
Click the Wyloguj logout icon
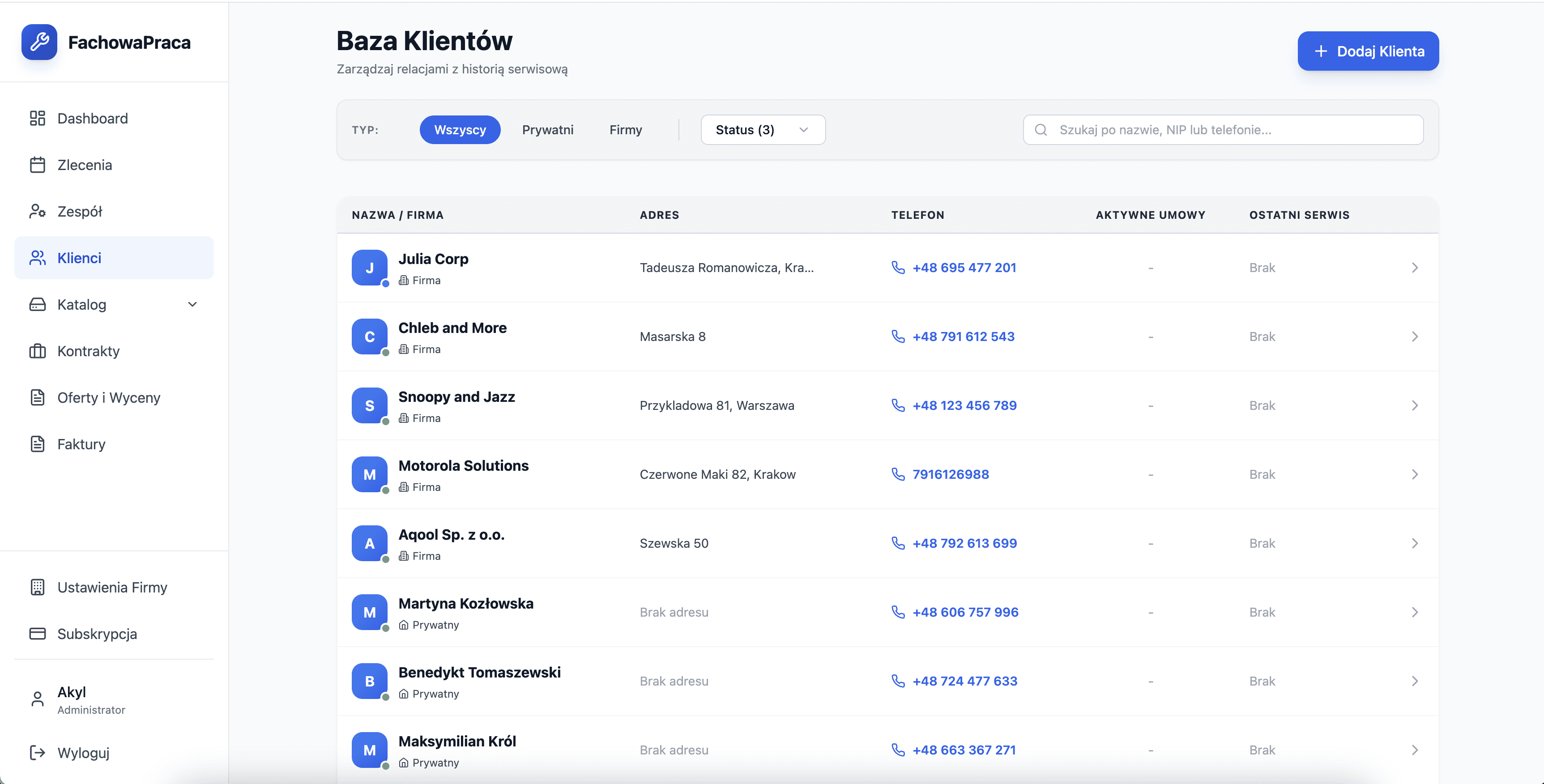[37, 752]
